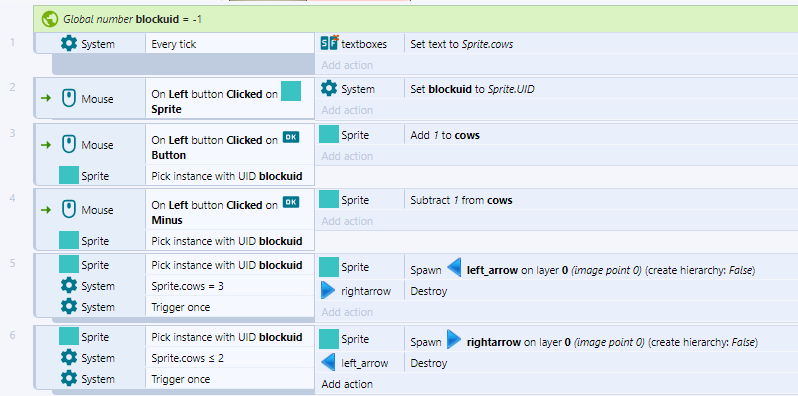Click the left_arrow object icon in event 6
Image resolution: width=798 pixels, height=396 pixels.
[x=328, y=362]
